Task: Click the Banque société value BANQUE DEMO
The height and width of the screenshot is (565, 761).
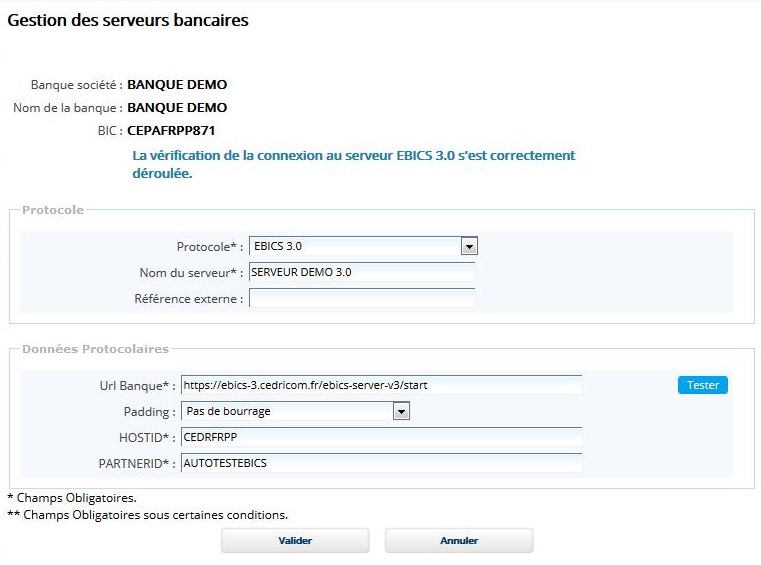Action: 177,85
